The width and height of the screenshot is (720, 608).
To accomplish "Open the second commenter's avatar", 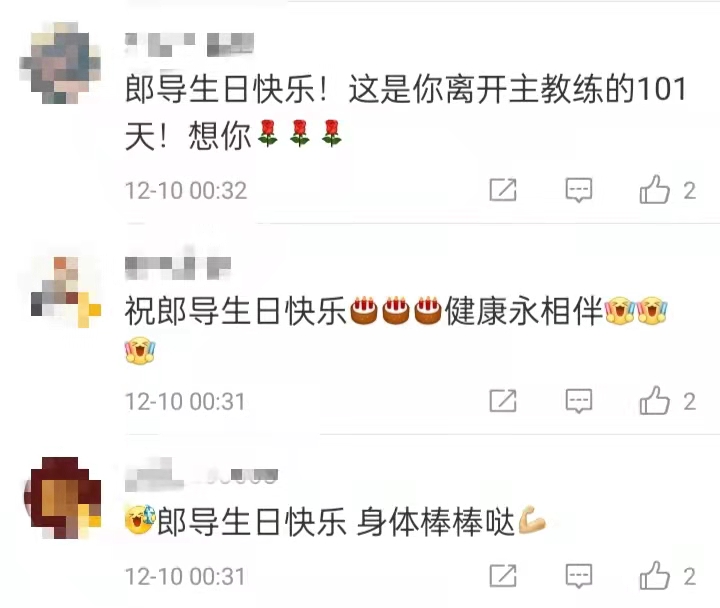I will [x=63, y=290].
